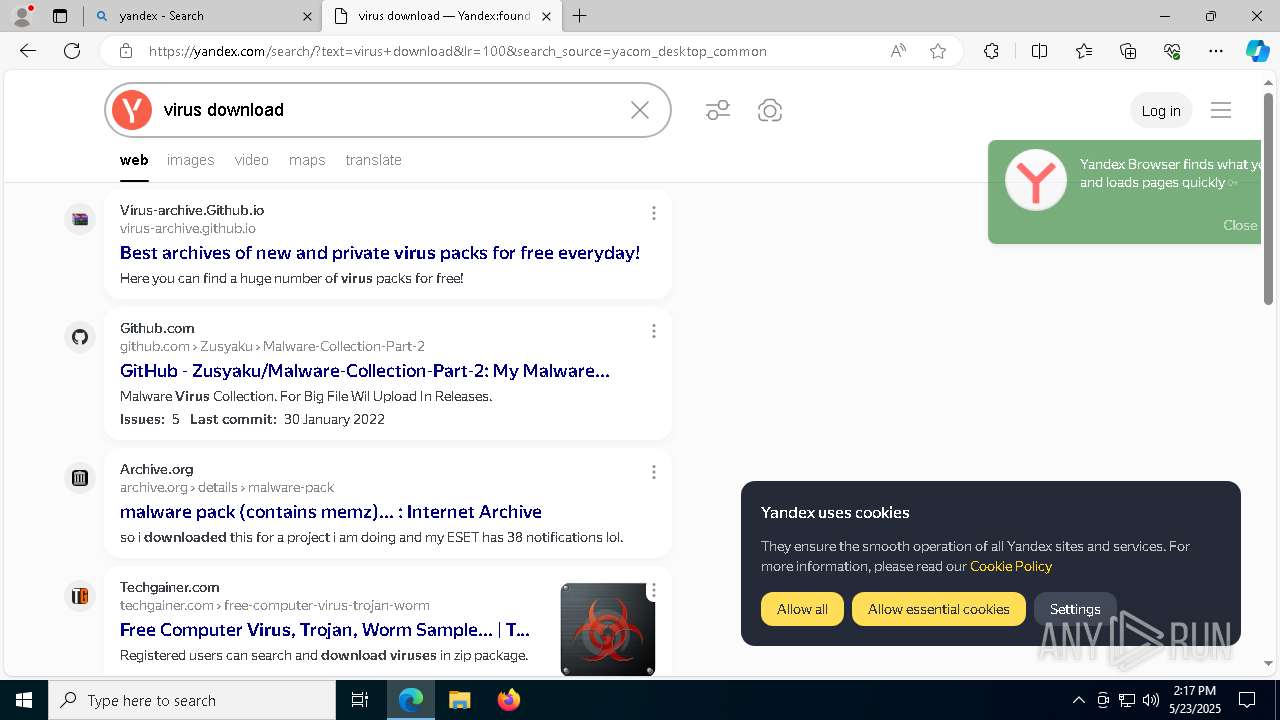Image resolution: width=1280 pixels, height=720 pixels.
Task: Click the virus download search input
Action: pos(390,110)
